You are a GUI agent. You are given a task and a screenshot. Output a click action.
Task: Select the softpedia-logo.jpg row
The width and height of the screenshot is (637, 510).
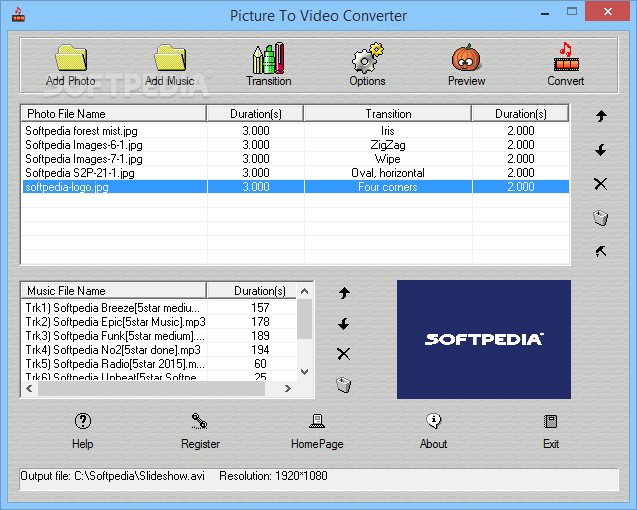pyautogui.click(x=295, y=187)
